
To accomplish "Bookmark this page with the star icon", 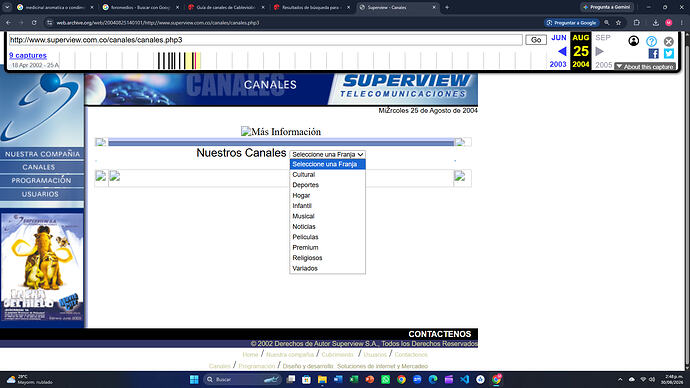I will click(x=618, y=22).
